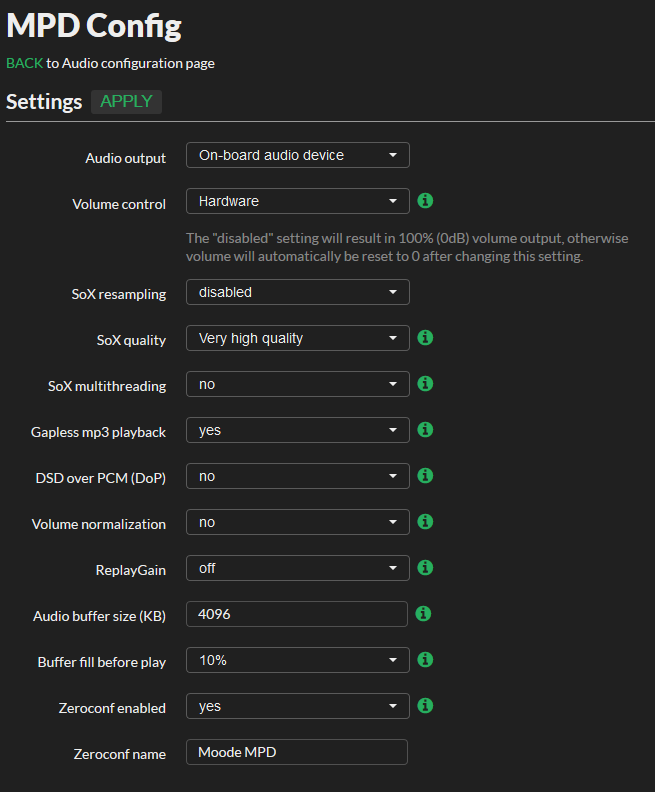Show info for SoX quality setting

pyautogui.click(x=425, y=337)
